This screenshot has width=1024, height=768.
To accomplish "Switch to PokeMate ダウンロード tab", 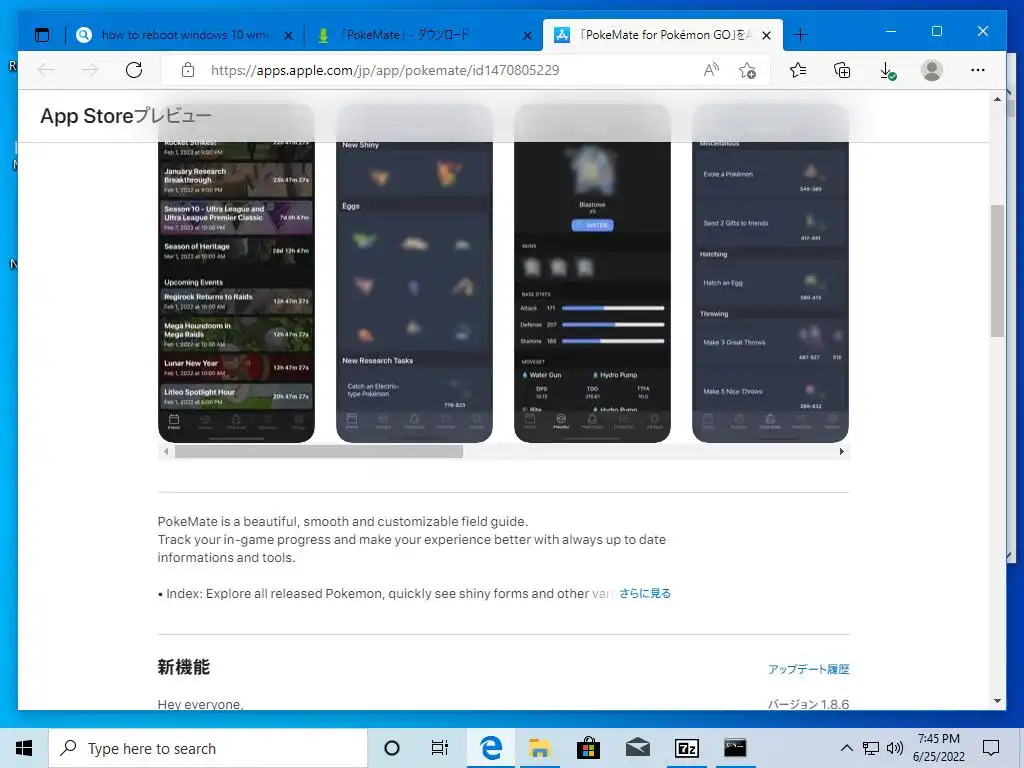I will point(423,35).
